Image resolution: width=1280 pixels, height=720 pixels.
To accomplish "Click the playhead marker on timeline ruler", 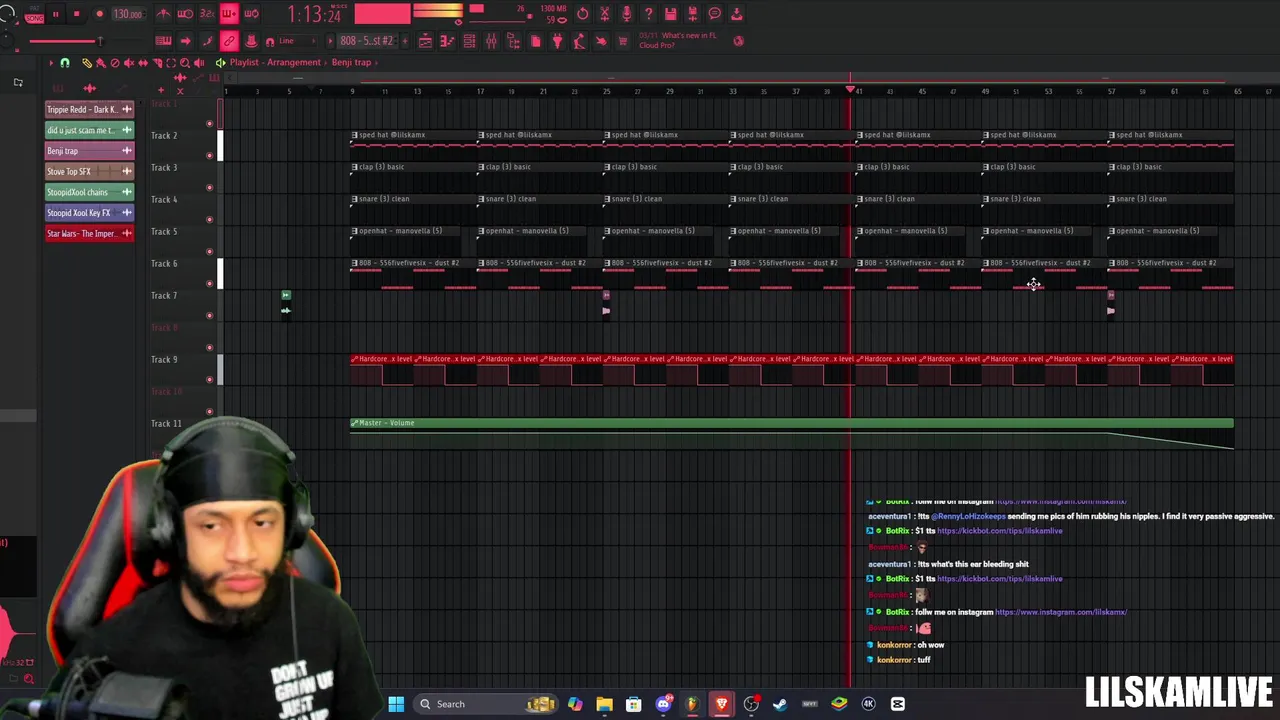I will click(851, 90).
